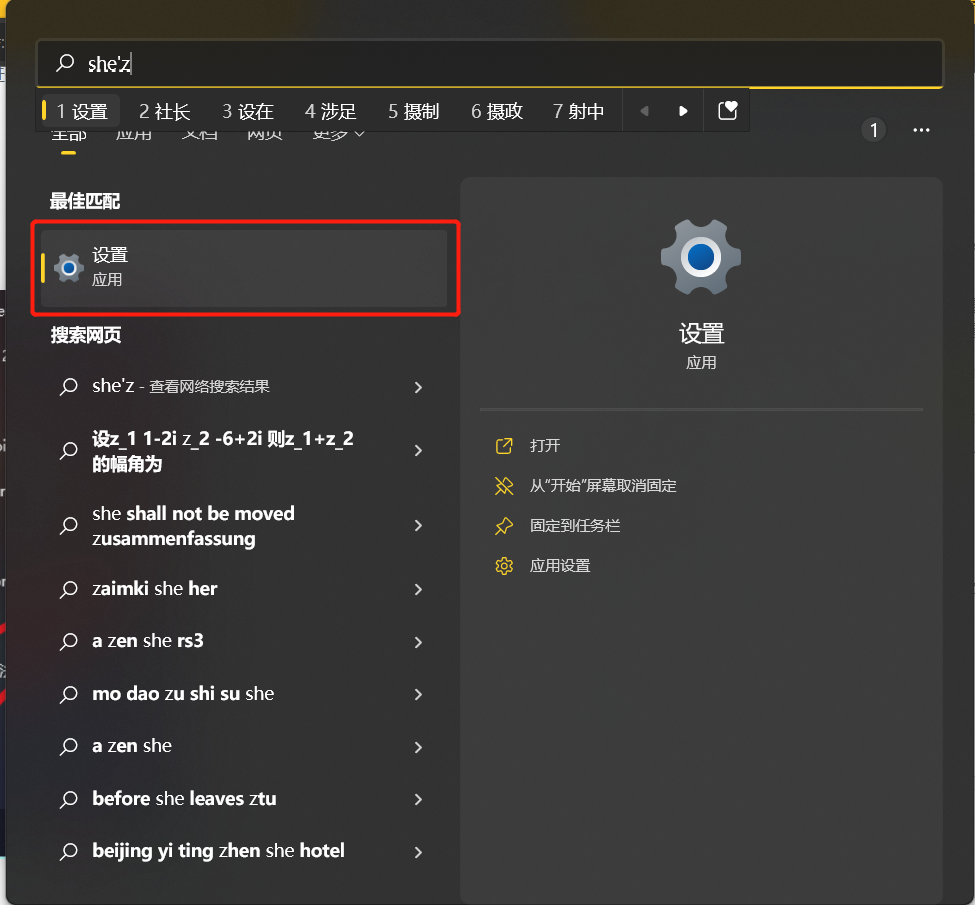Click the search text field containing she'z

point(490,63)
